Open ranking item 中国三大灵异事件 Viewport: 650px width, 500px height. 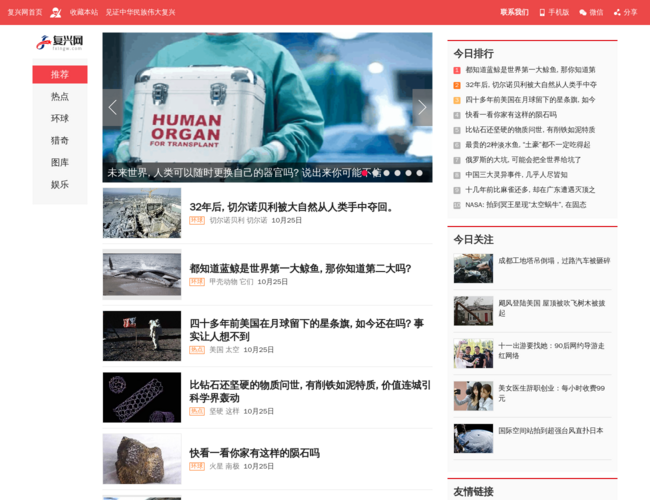pos(516,175)
